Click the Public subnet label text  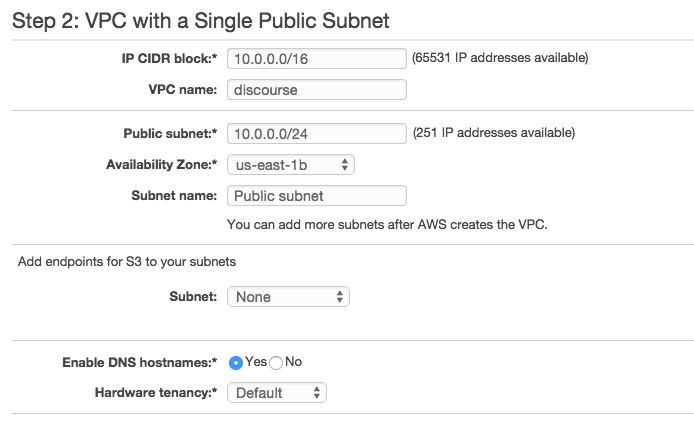[x=170, y=133]
